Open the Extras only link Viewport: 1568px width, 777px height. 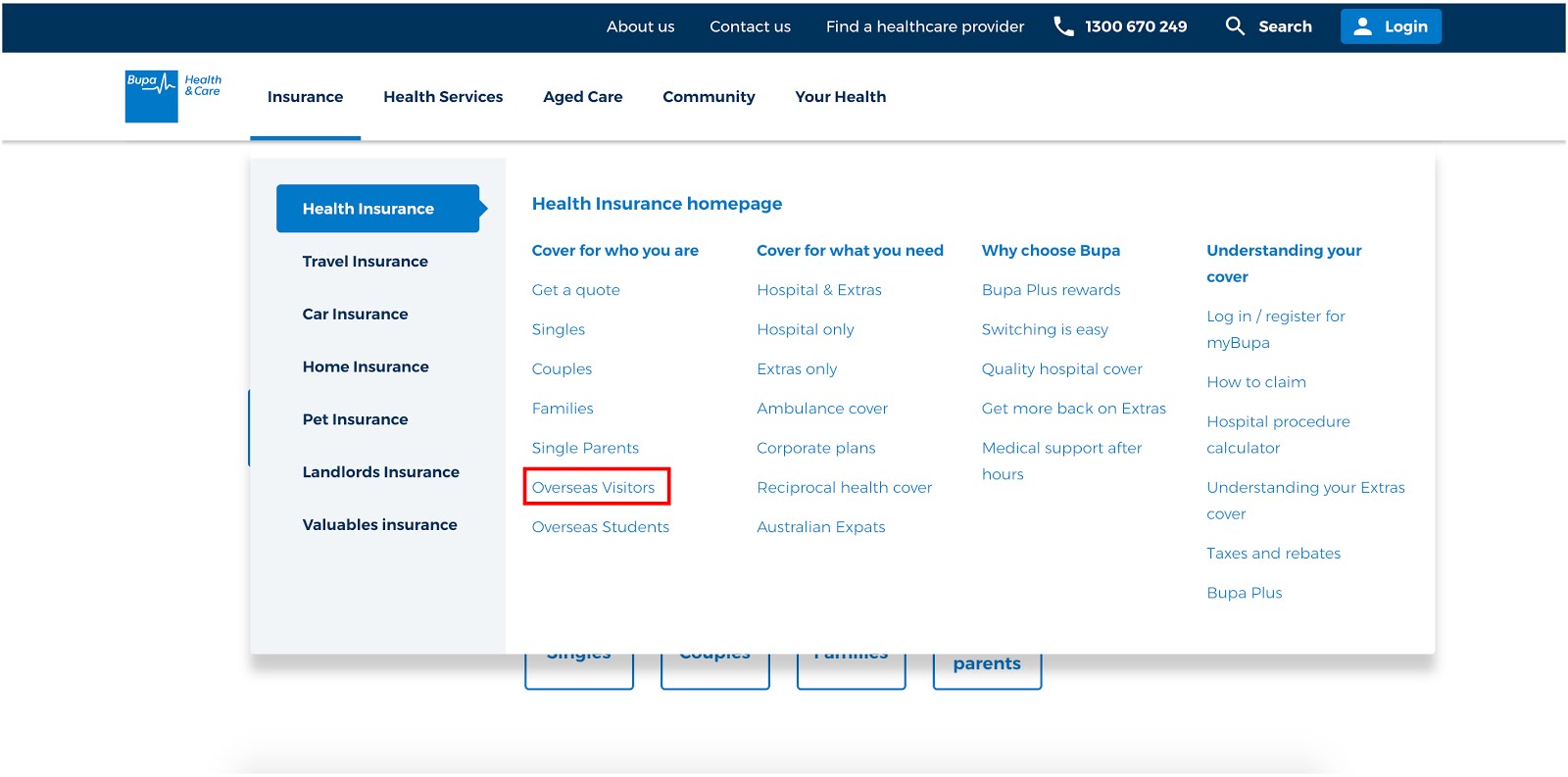[797, 369]
